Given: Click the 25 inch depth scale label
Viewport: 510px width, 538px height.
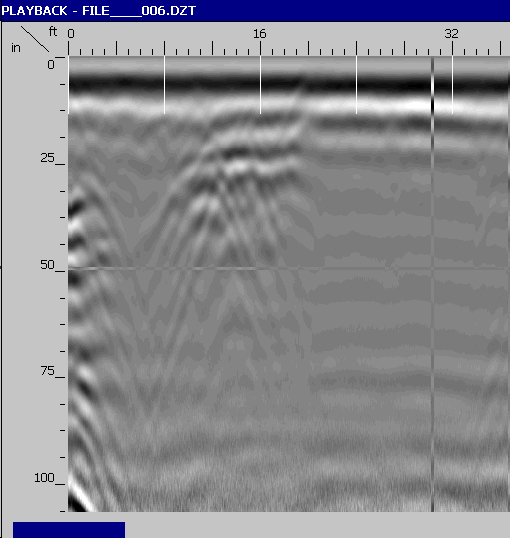Looking at the screenshot, I should 47,158.
